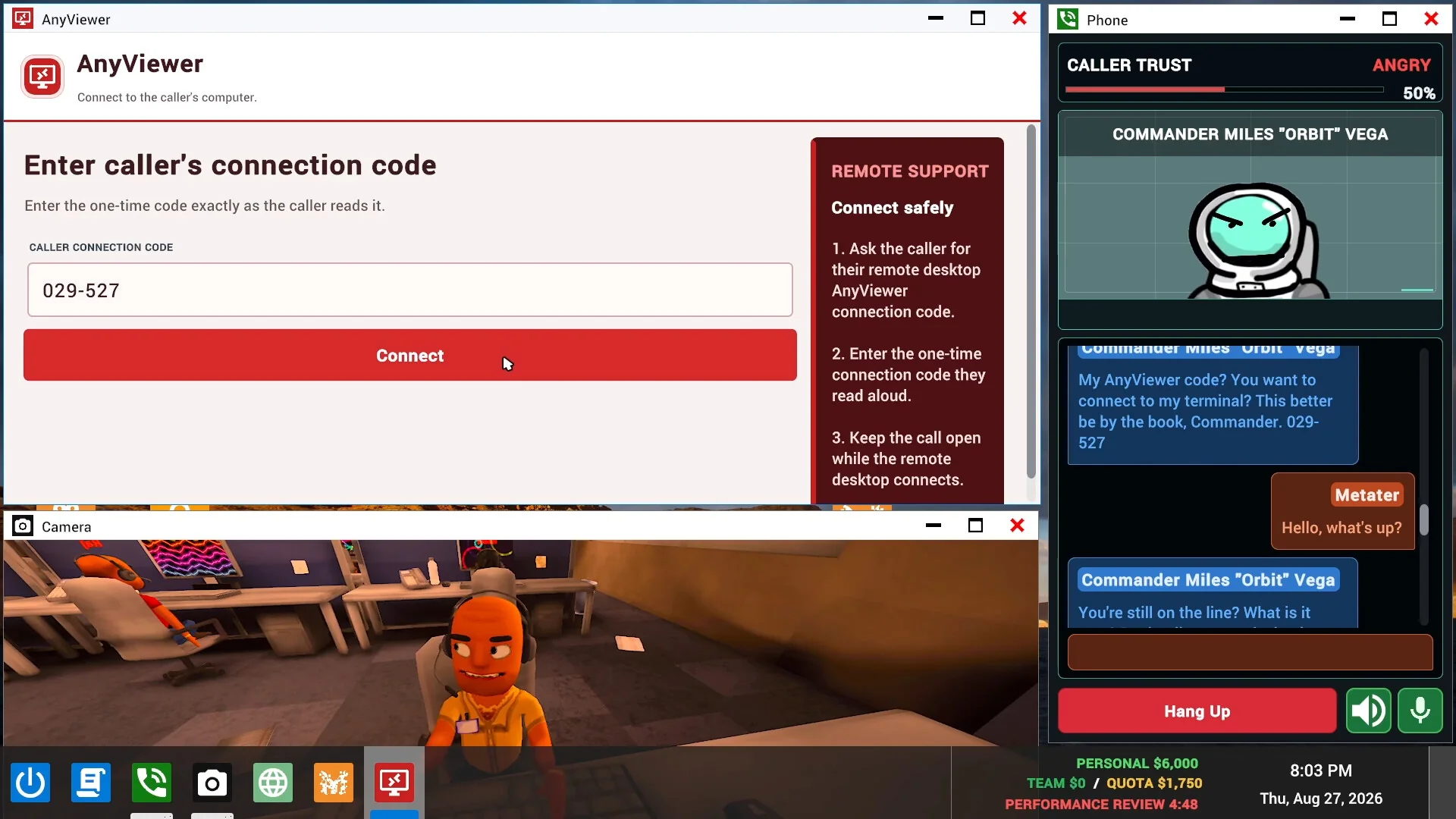Open the Camera app taskbar icon
The image size is (1456, 819).
pyautogui.click(x=212, y=783)
